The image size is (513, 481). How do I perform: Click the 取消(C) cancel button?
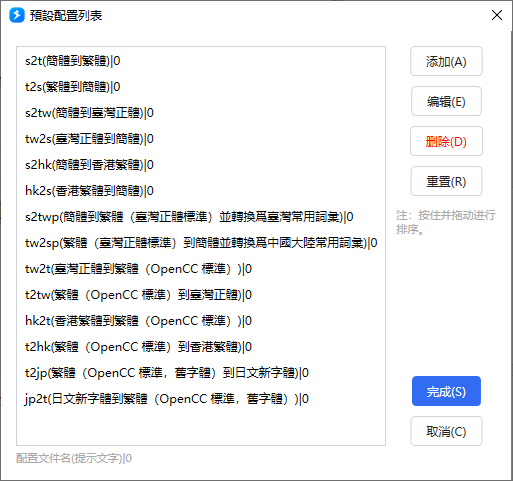(446, 431)
